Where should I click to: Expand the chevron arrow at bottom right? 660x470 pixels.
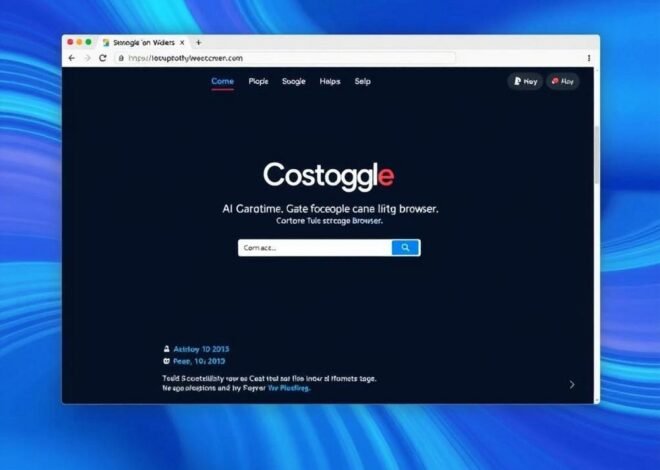(572, 384)
